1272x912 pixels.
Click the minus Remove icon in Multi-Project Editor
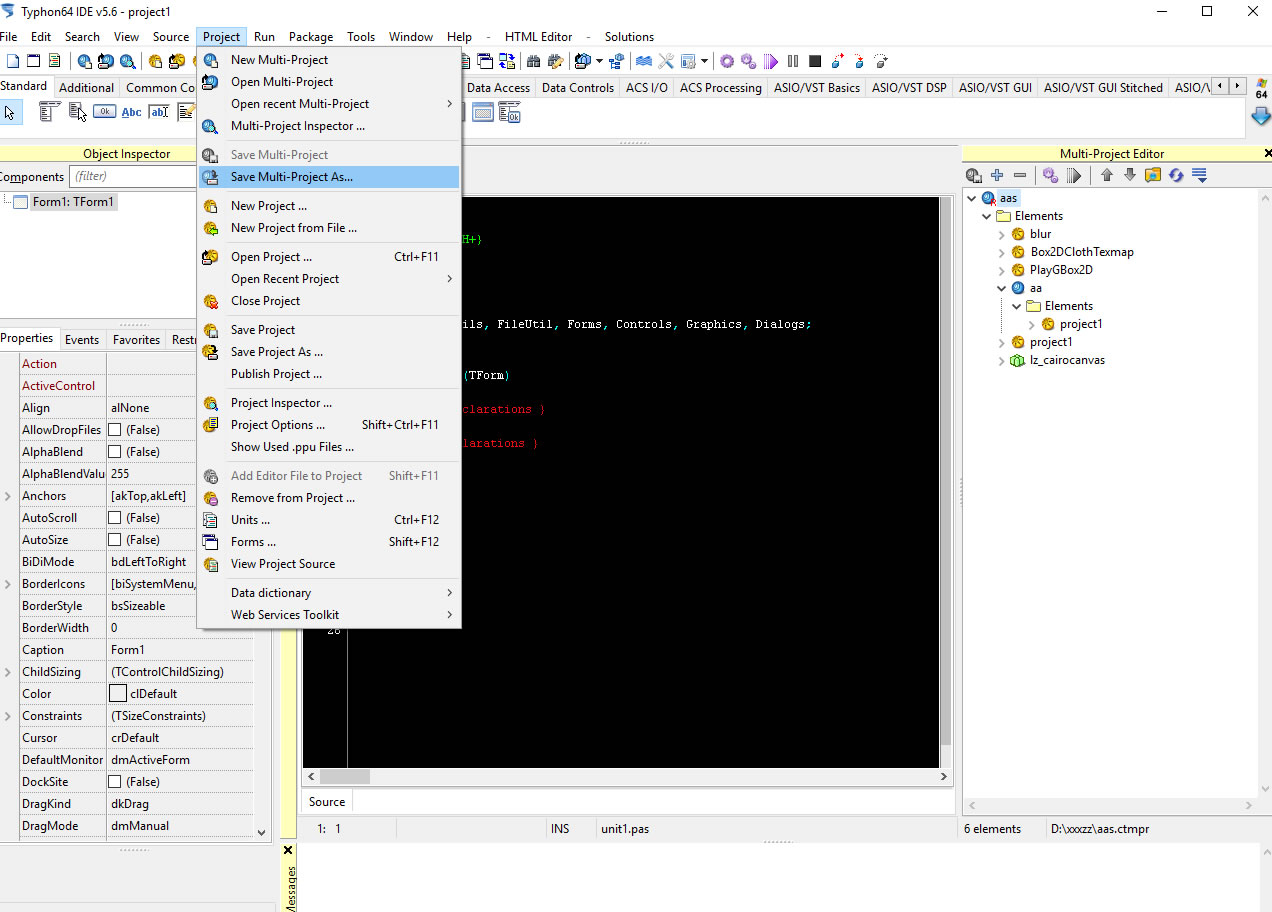pyautogui.click(x=1020, y=176)
